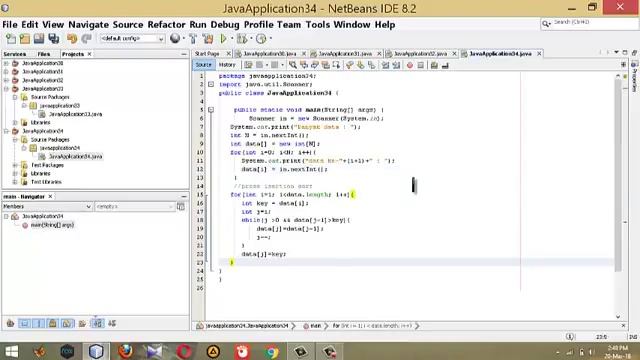The height and width of the screenshot is (360, 640).
Task: Open the Run Project dropdown arrow
Action: [x=232, y=39]
